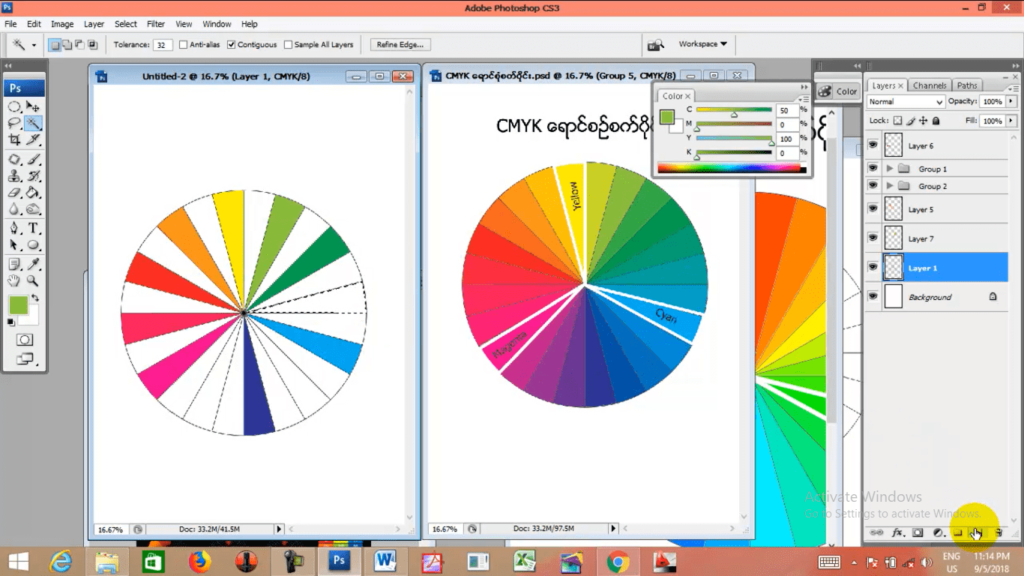Swap foreground and background colors

(x=35, y=298)
